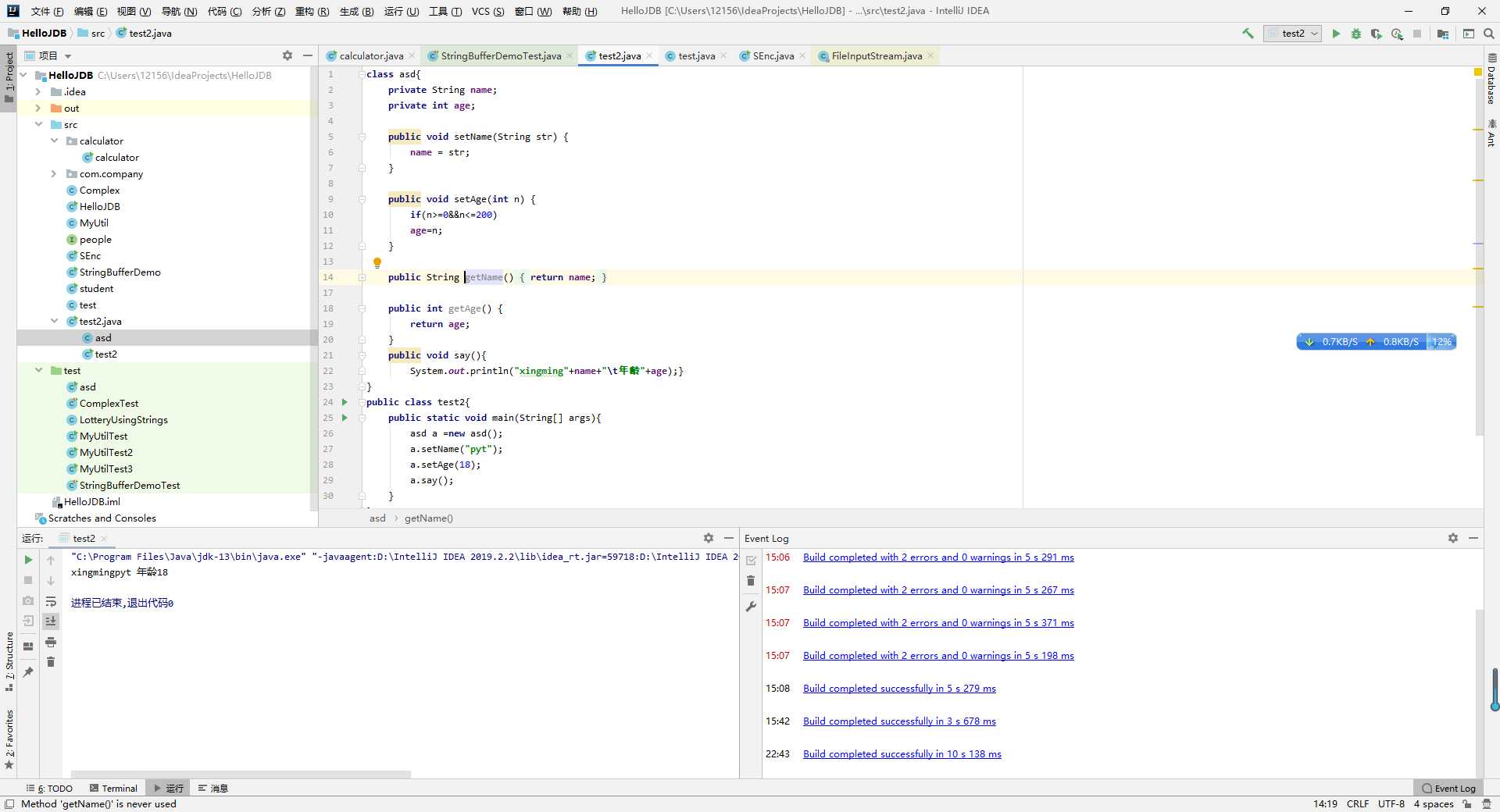This screenshot has height=812, width=1500.
Task: Toggle the Project tool window sidebar tab
Action: tap(9, 79)
